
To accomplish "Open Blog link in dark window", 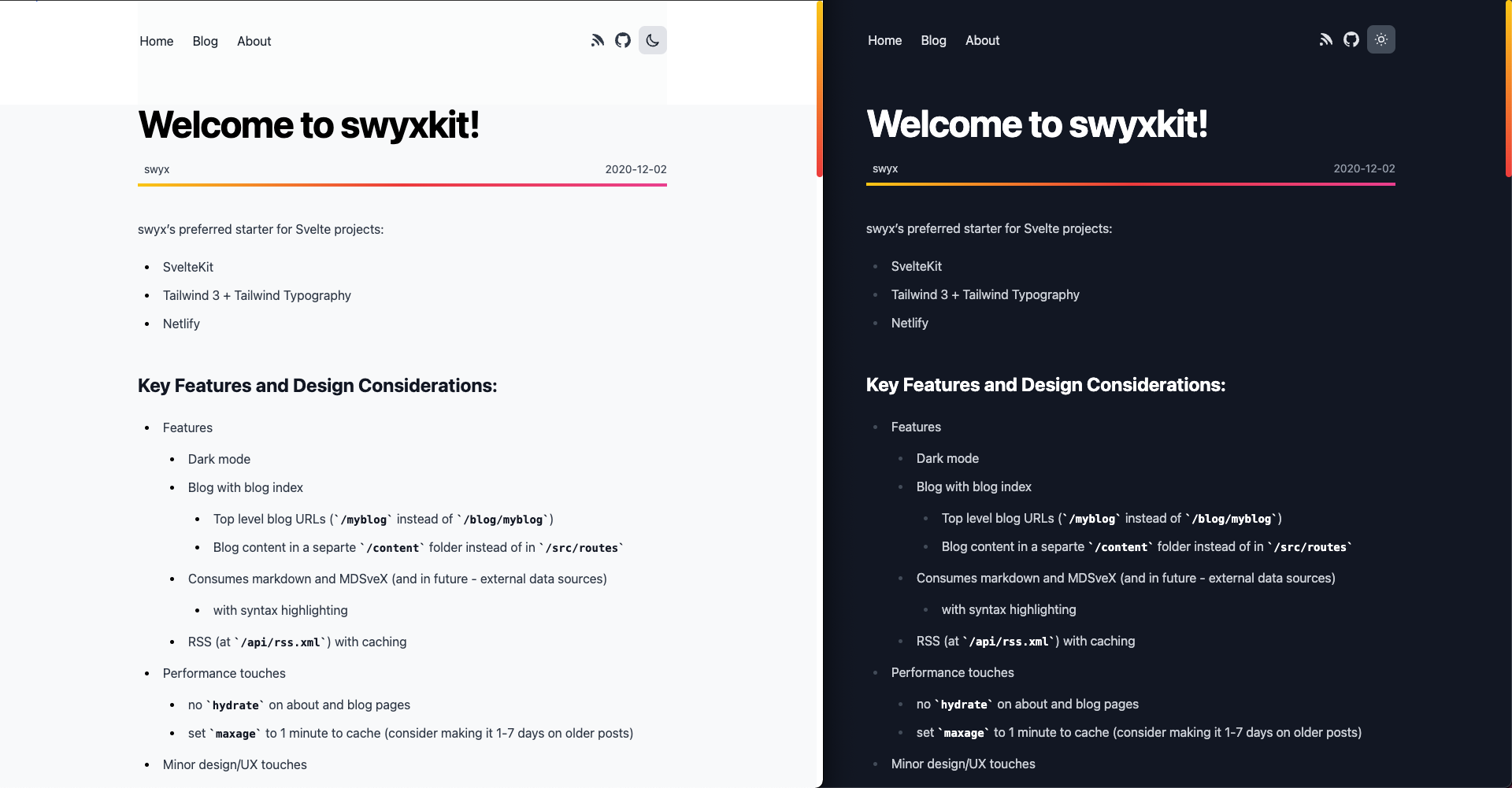I will (934, 40).
